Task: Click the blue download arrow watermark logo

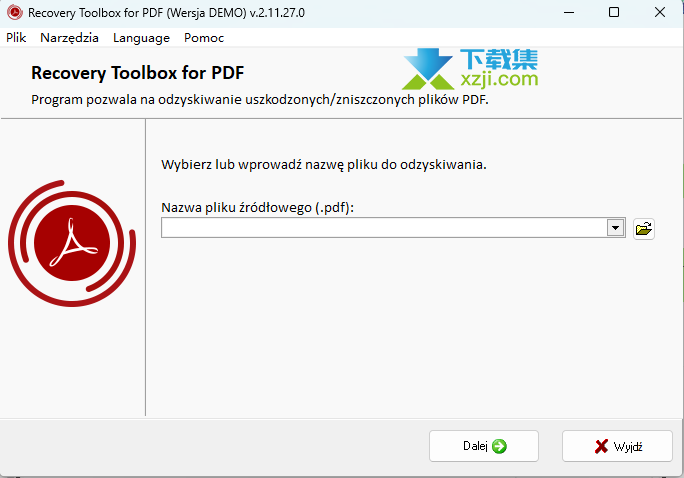Action: tap(428, 68)
